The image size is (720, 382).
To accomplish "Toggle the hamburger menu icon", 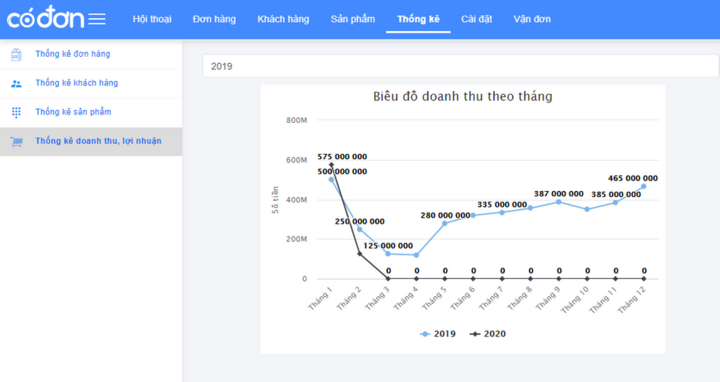I will tap(97, 19).
